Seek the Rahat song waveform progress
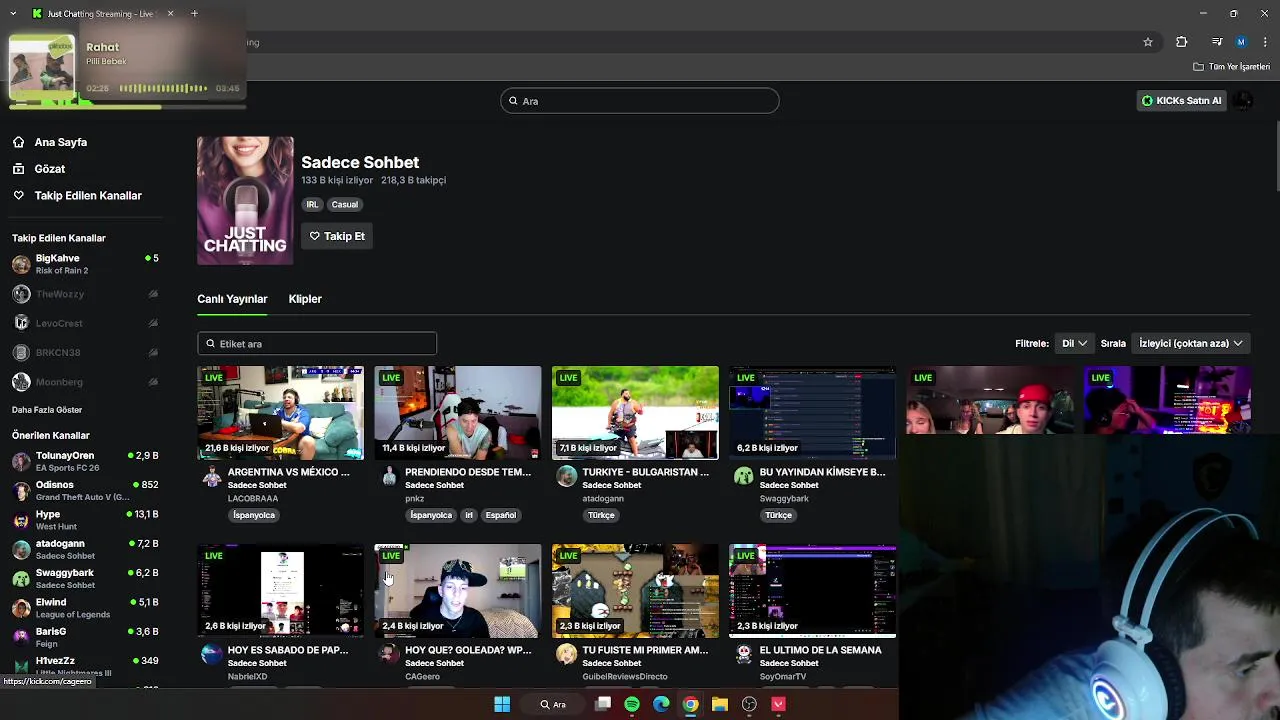 pyautogui.click(x=163, y=88)
